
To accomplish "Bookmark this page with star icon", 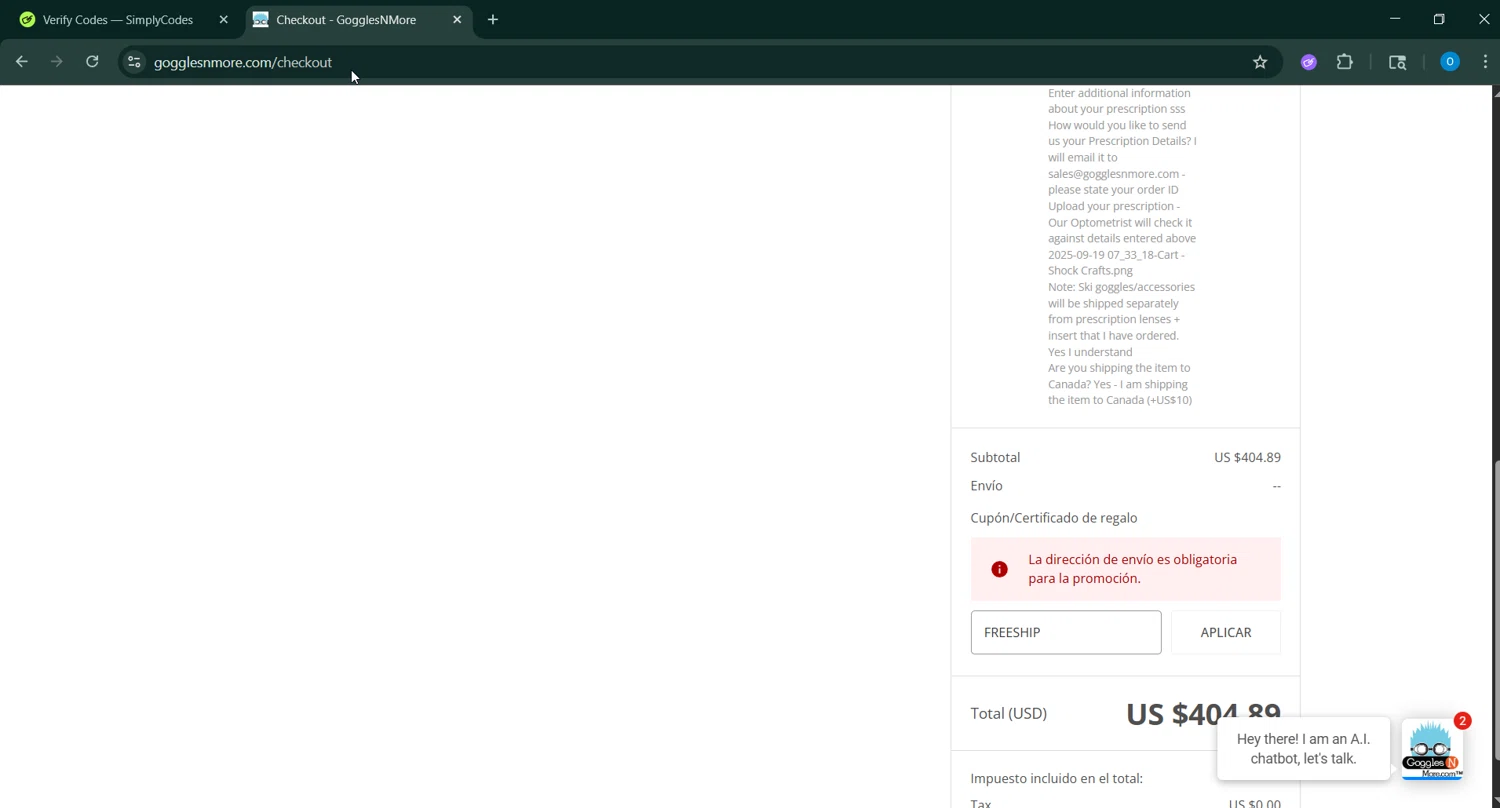I will pyautogui.click(x=1260, y=62).
